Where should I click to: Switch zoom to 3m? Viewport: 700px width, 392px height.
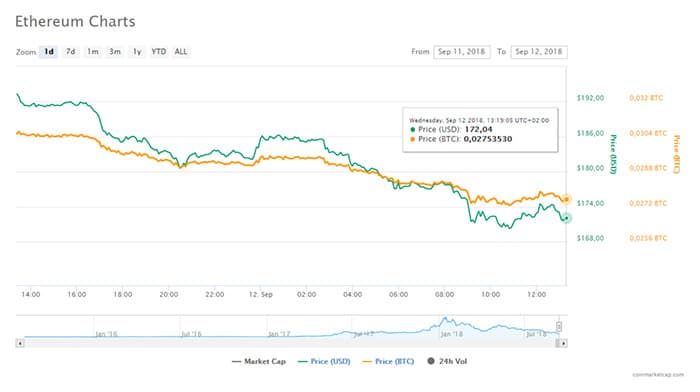tap(115, 52)
